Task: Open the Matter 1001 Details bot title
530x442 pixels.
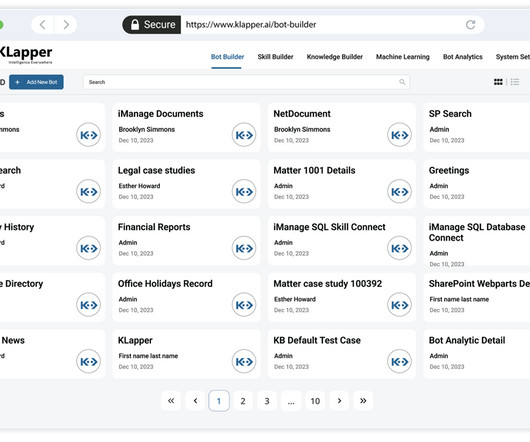Action: pyautogui.click(x=314, y=170)
